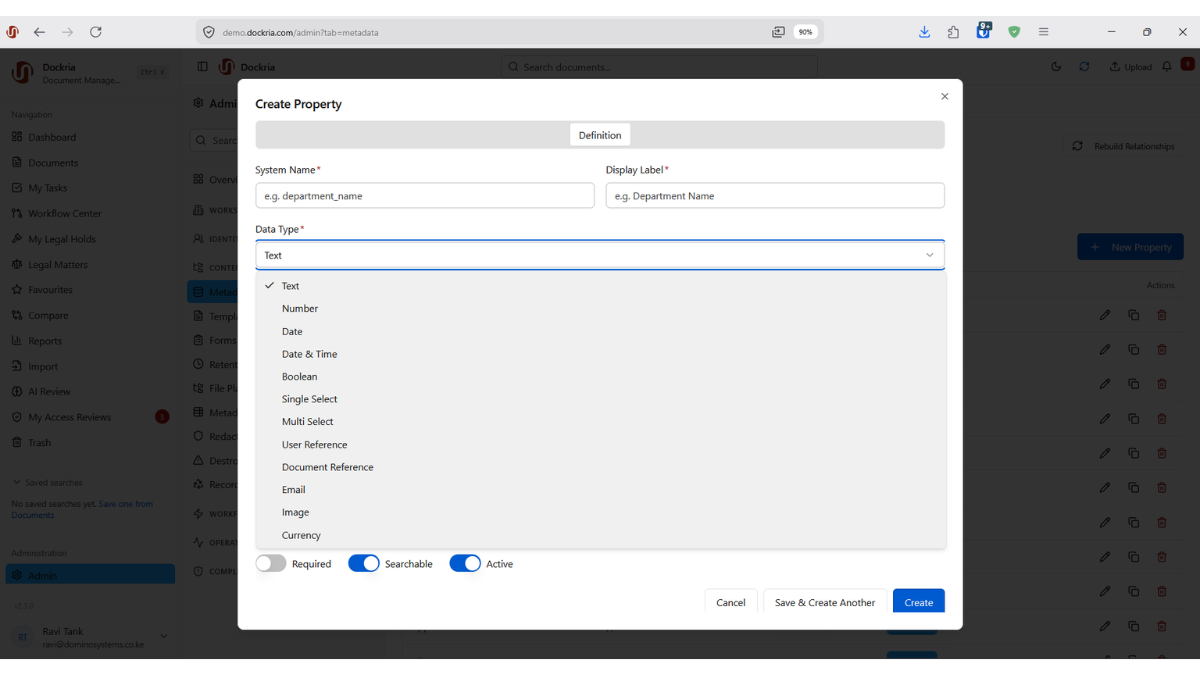Open Workflow Center in sidebar
1200x675 pixels.
click(90, 214)
